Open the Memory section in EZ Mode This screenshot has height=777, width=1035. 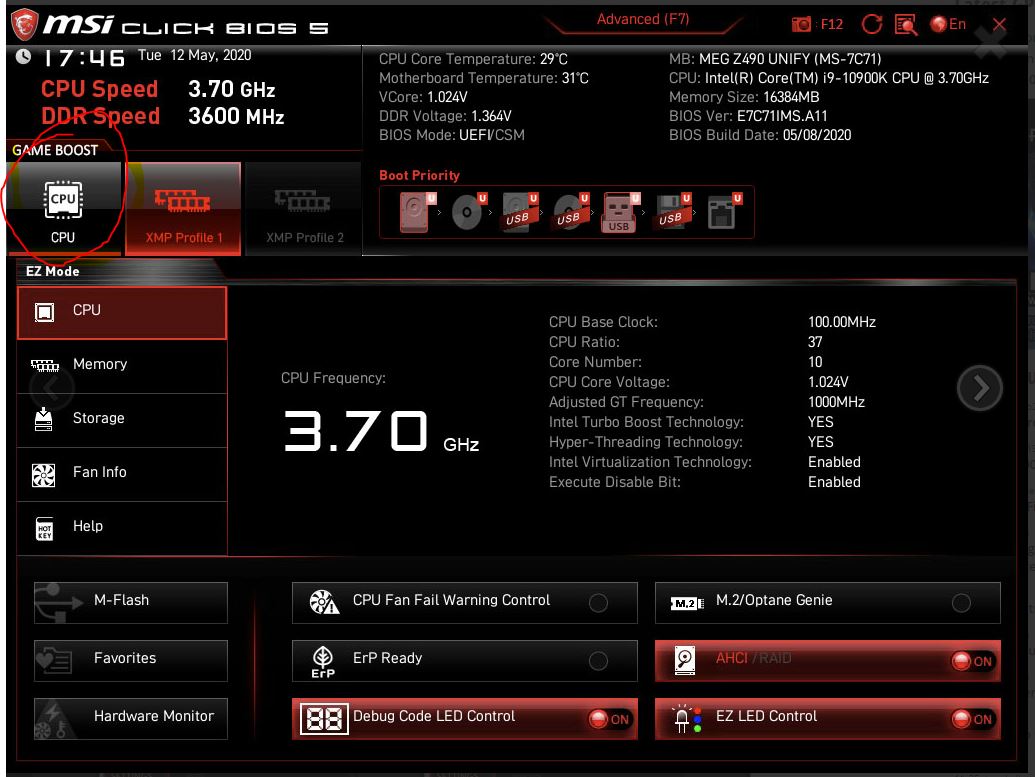click(x=122, y=366)
